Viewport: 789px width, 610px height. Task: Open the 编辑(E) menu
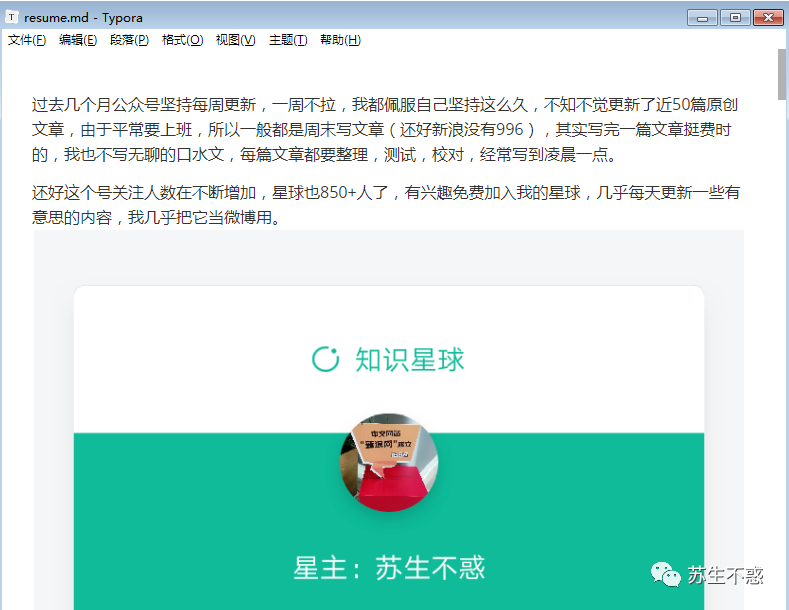[x=78, y=40]
